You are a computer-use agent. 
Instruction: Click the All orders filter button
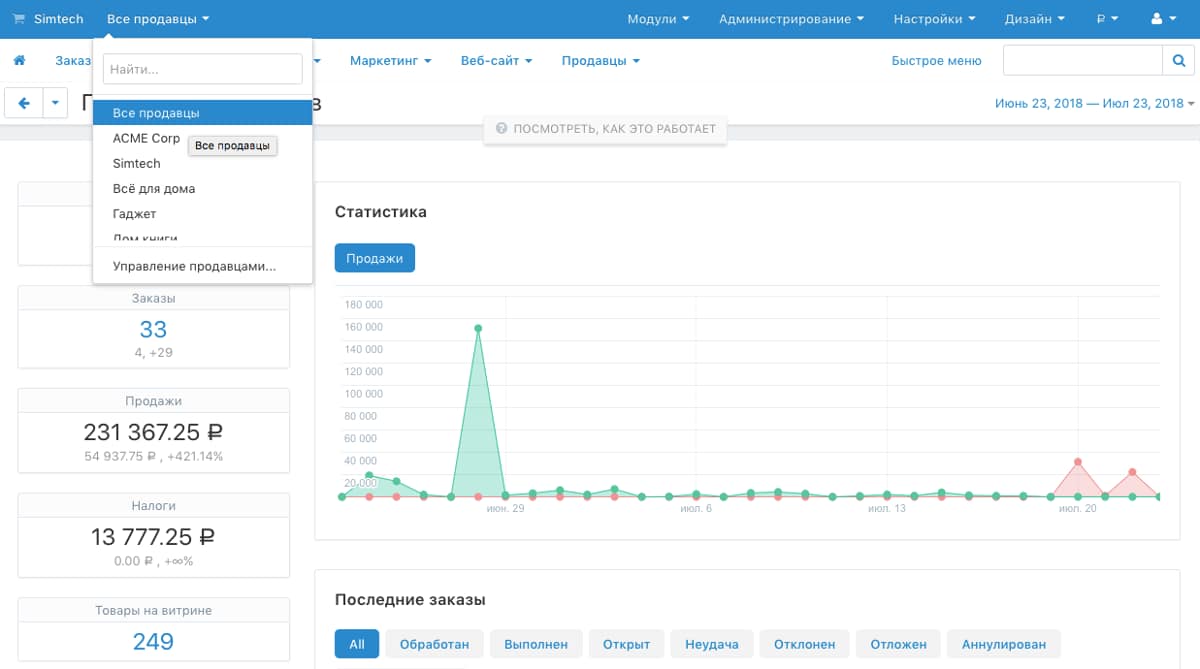(x=356, y=643)
